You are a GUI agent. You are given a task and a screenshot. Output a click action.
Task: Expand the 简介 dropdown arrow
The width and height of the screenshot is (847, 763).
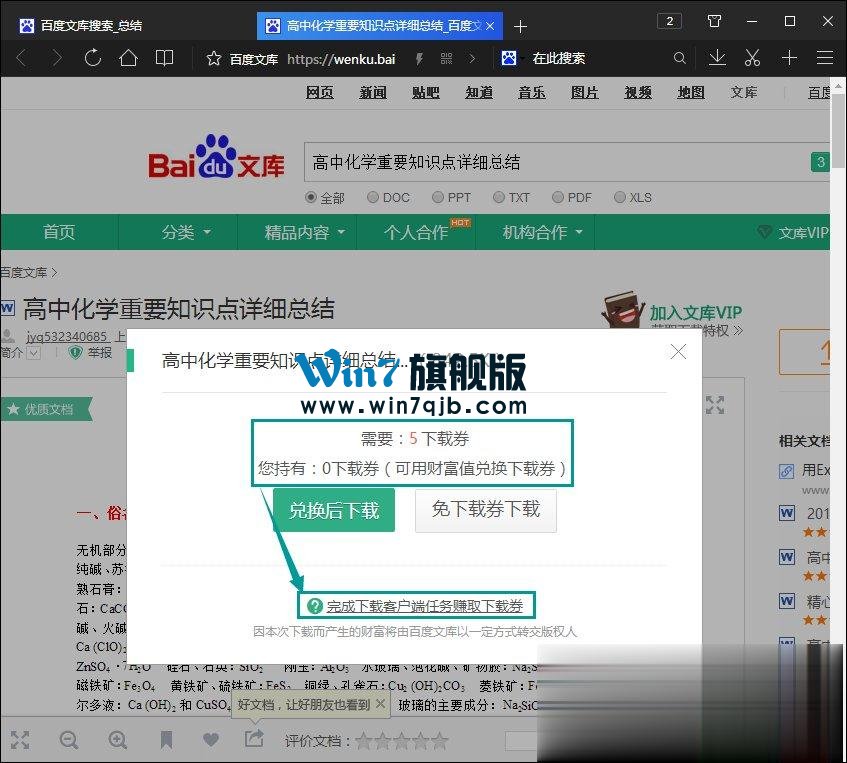[x=33, y=353]
